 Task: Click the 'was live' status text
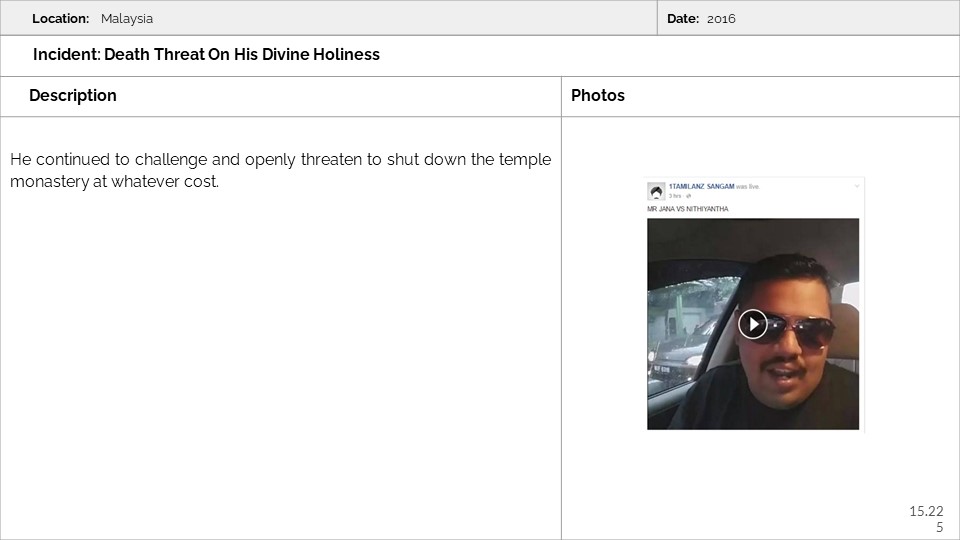[748, 186]
